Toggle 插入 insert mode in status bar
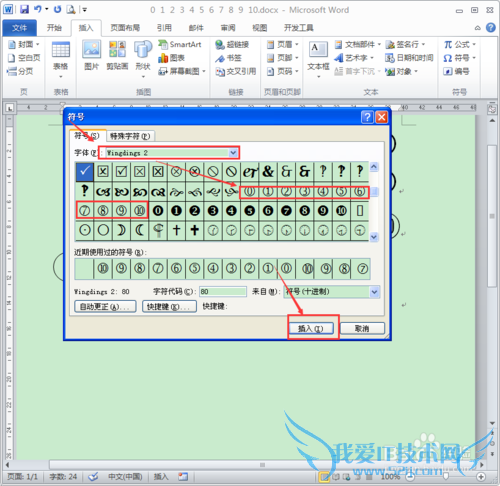500x486 pixels. pyautogui.click(x=161, y=477)
